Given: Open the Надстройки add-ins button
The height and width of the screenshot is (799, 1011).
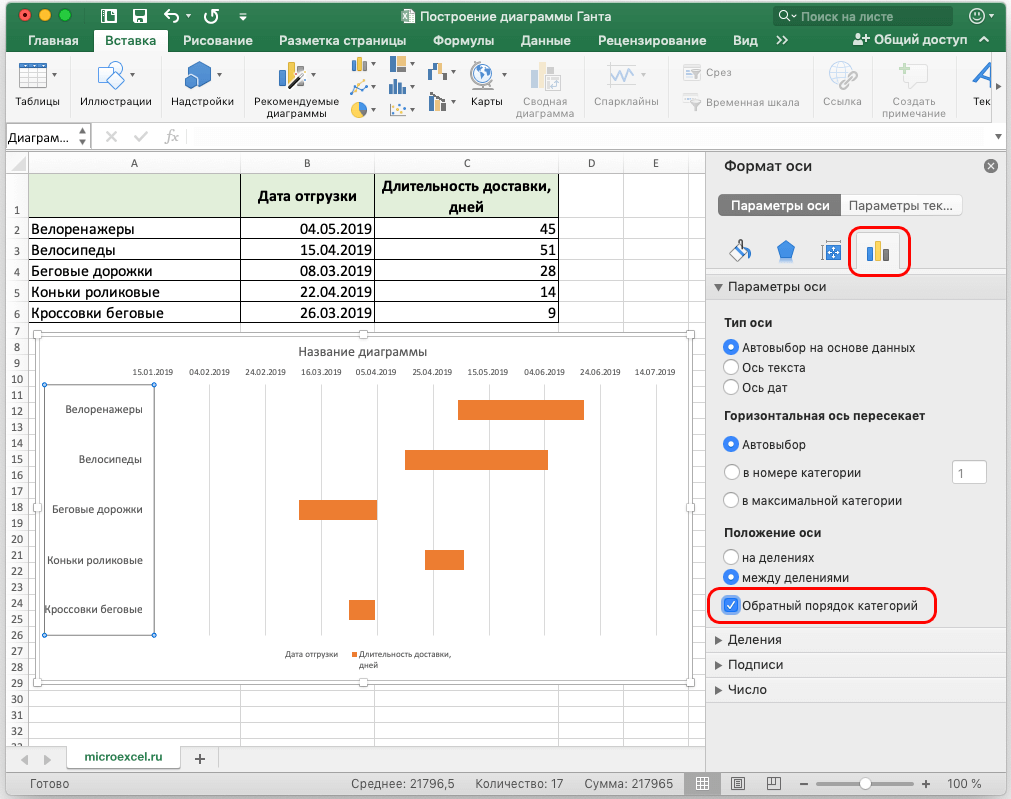Looking at the screenshot, I should 202,84.
